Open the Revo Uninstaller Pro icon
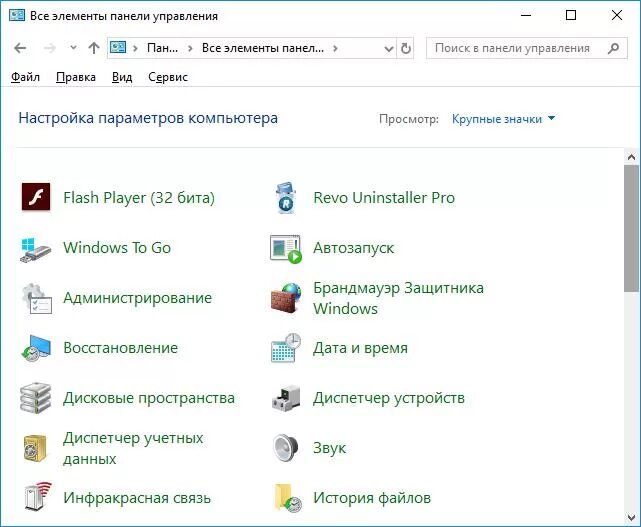The image size is (641, 527). [286, 198]
